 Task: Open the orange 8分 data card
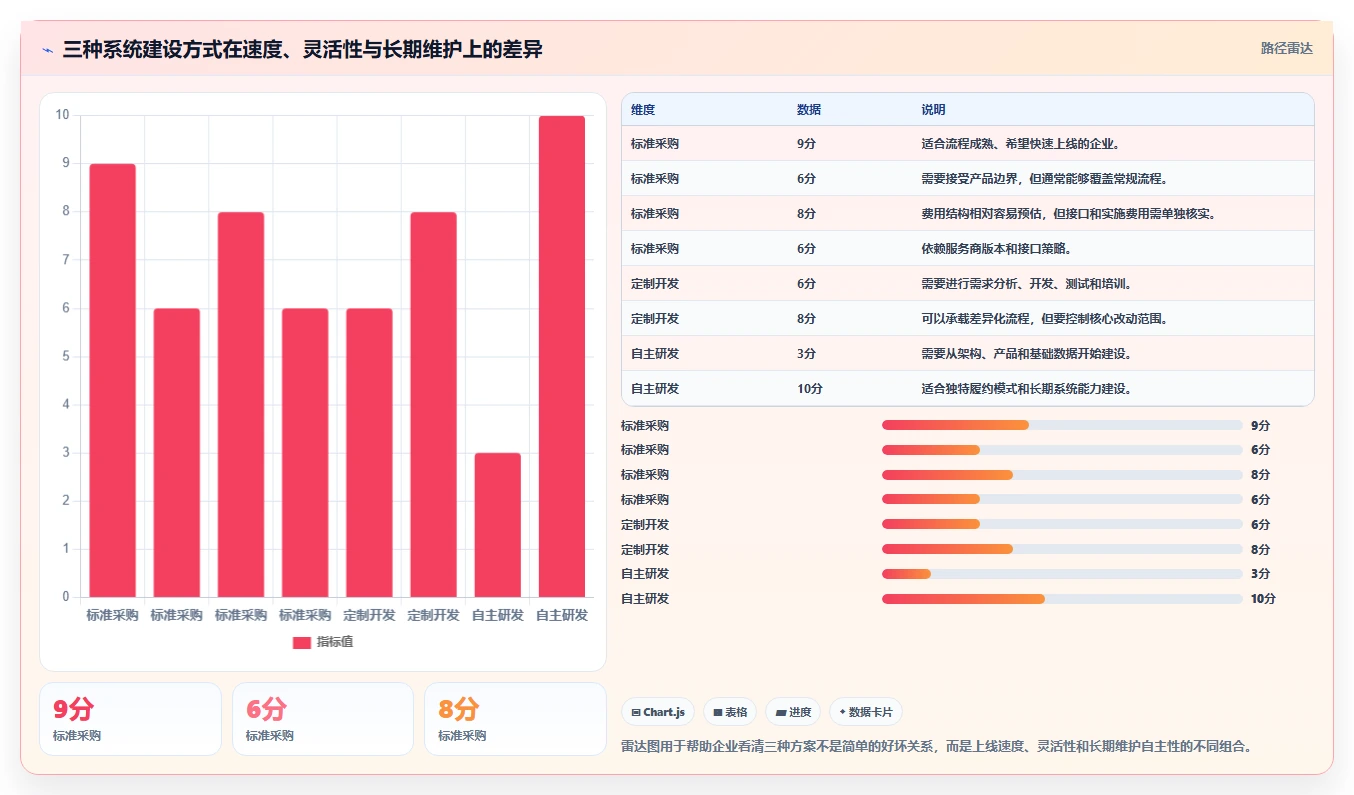[515, 719]
